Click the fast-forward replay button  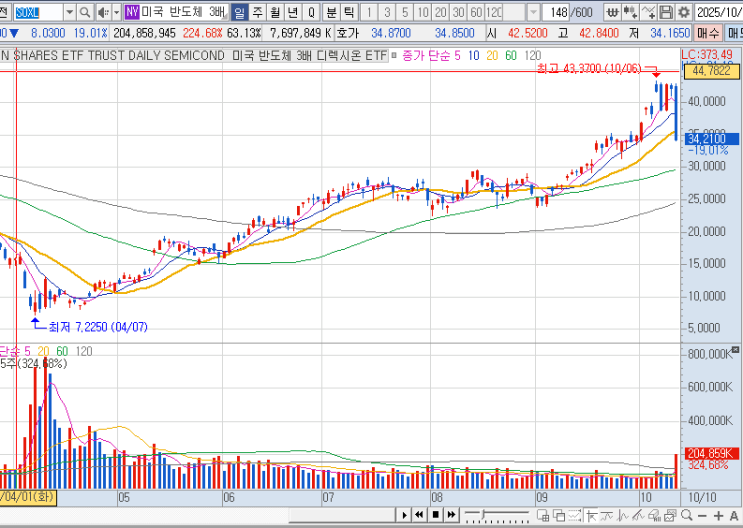(x=451, y=515)
